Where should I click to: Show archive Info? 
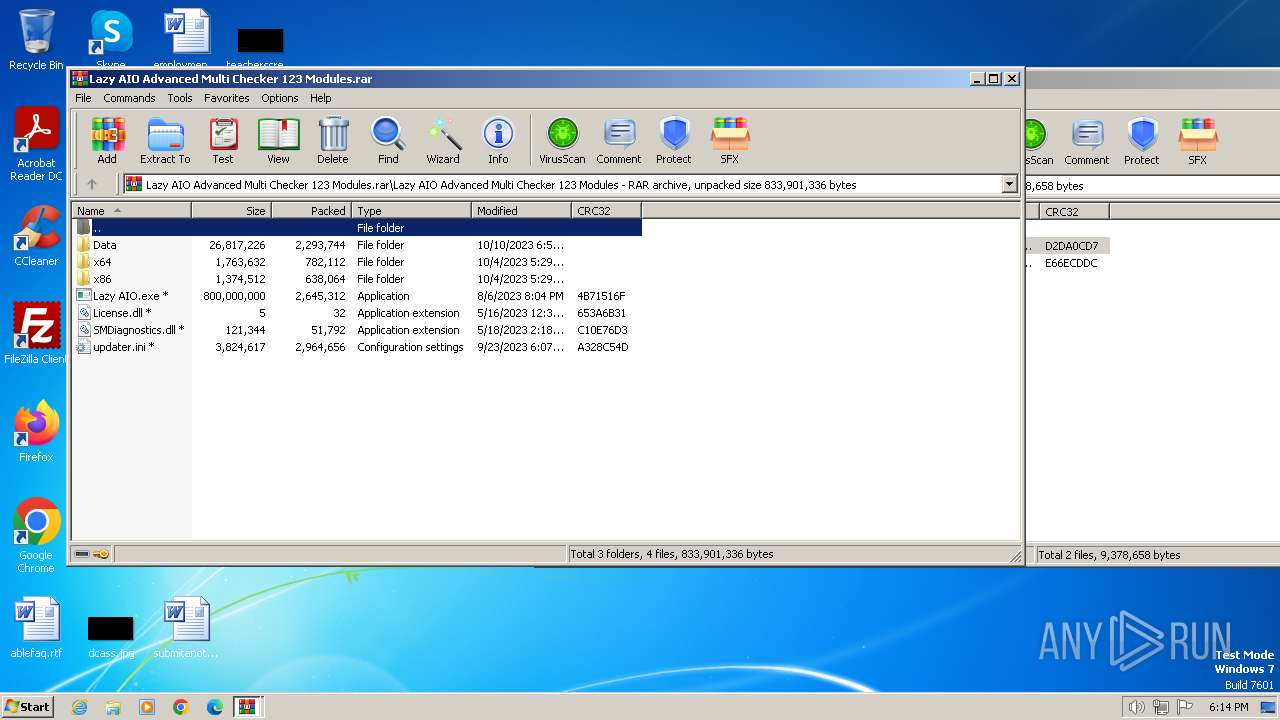pyautogui.click(x=498, y=140)
